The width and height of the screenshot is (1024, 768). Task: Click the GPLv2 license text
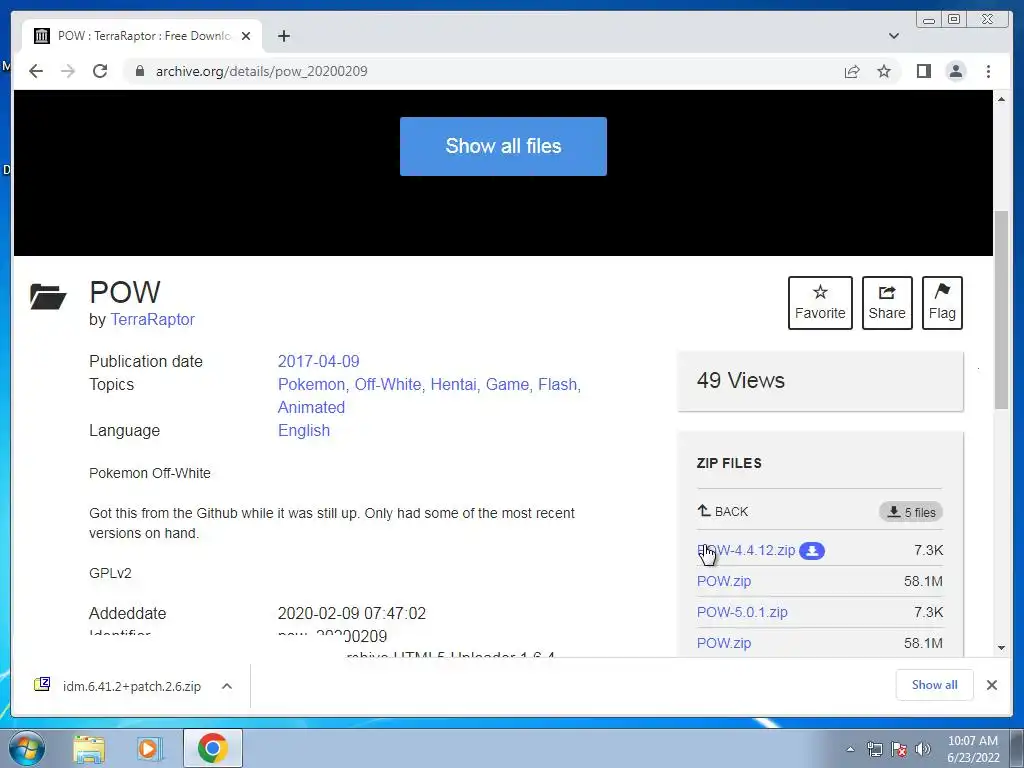(110, 573)
